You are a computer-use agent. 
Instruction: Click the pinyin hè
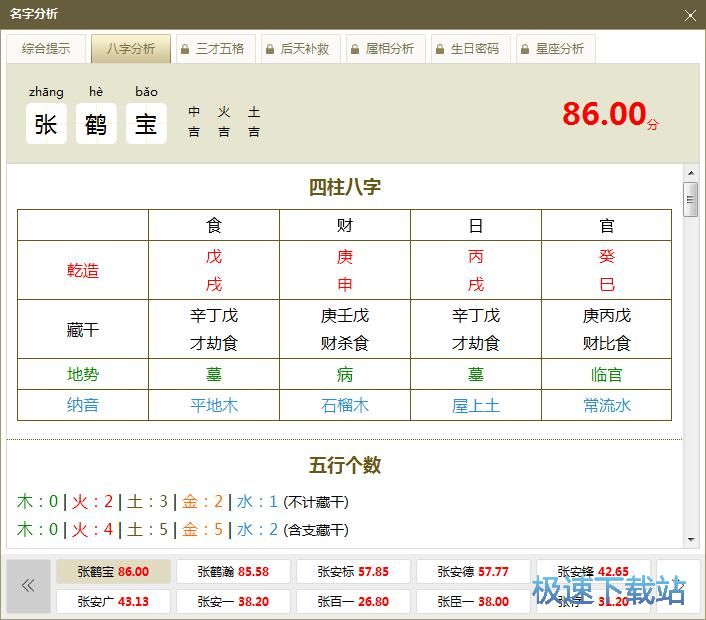(96, 91)
